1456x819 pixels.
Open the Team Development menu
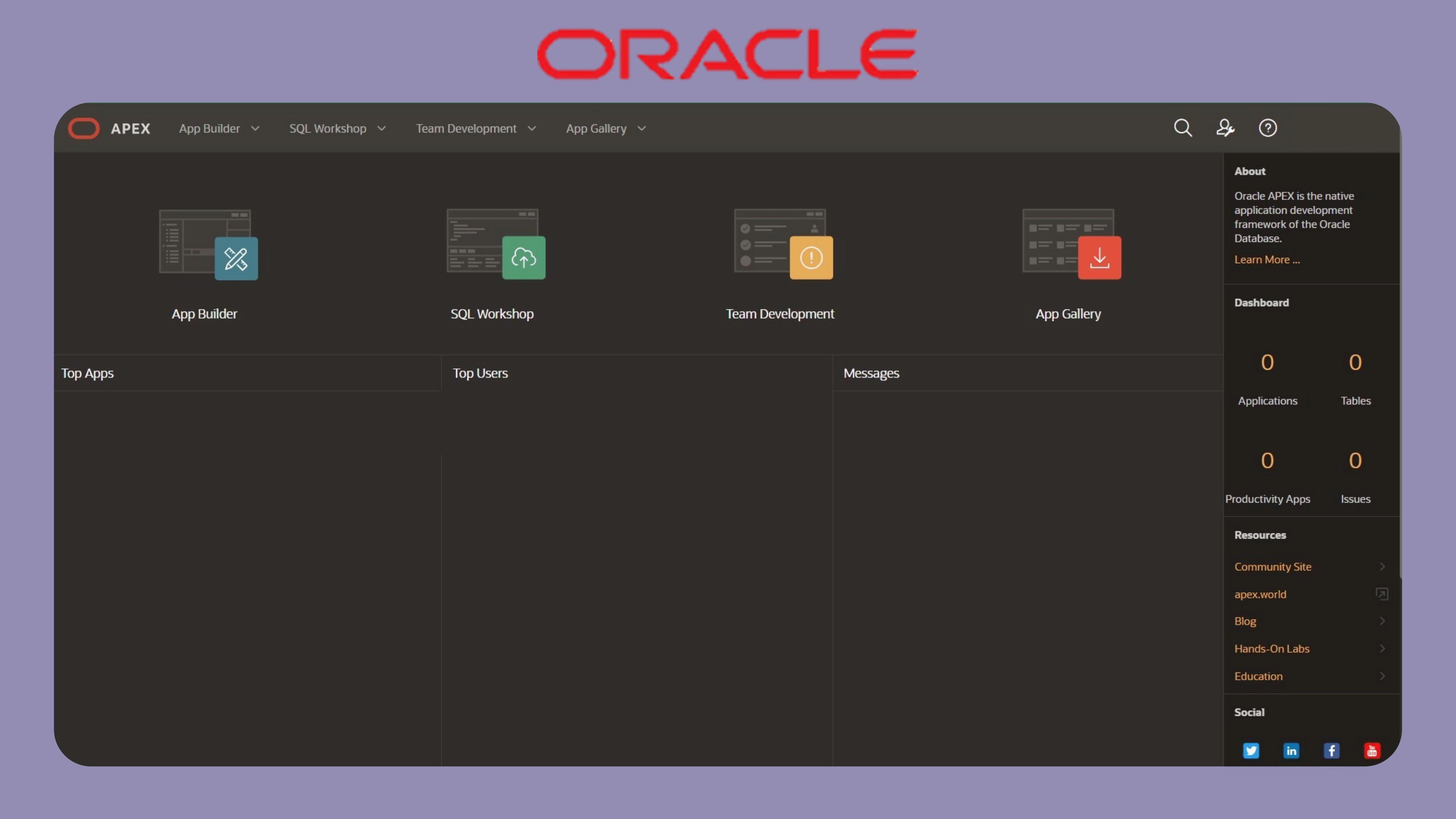466,129
